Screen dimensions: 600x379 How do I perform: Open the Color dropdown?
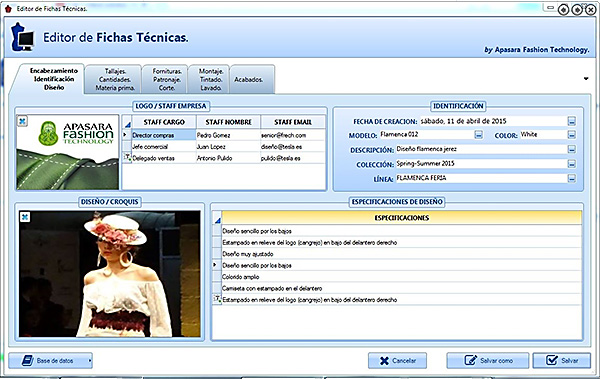[571, 135]
